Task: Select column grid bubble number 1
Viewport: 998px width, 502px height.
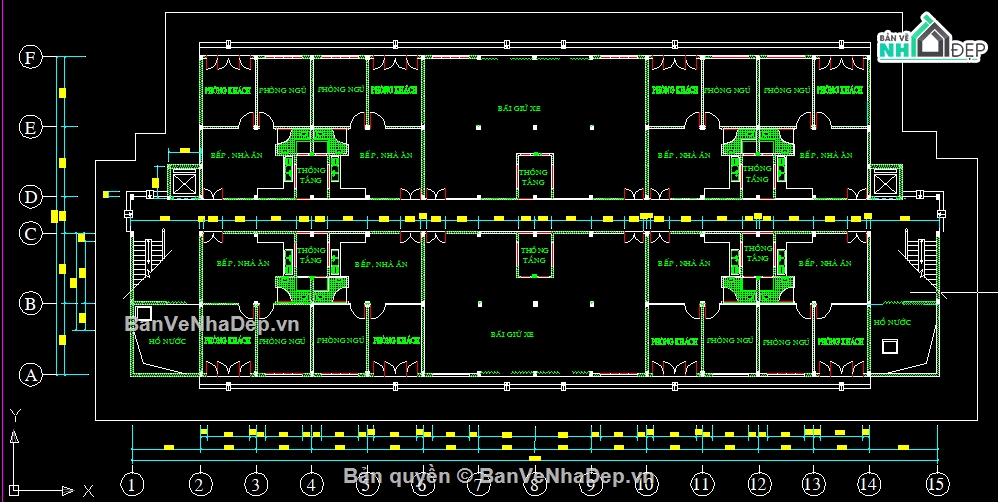Action: coord(135,483)
